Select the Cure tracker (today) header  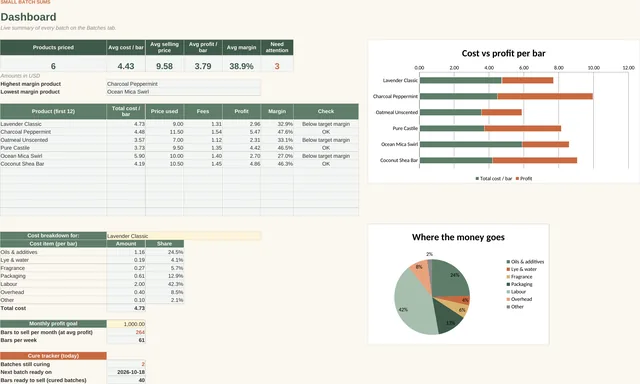53,356
